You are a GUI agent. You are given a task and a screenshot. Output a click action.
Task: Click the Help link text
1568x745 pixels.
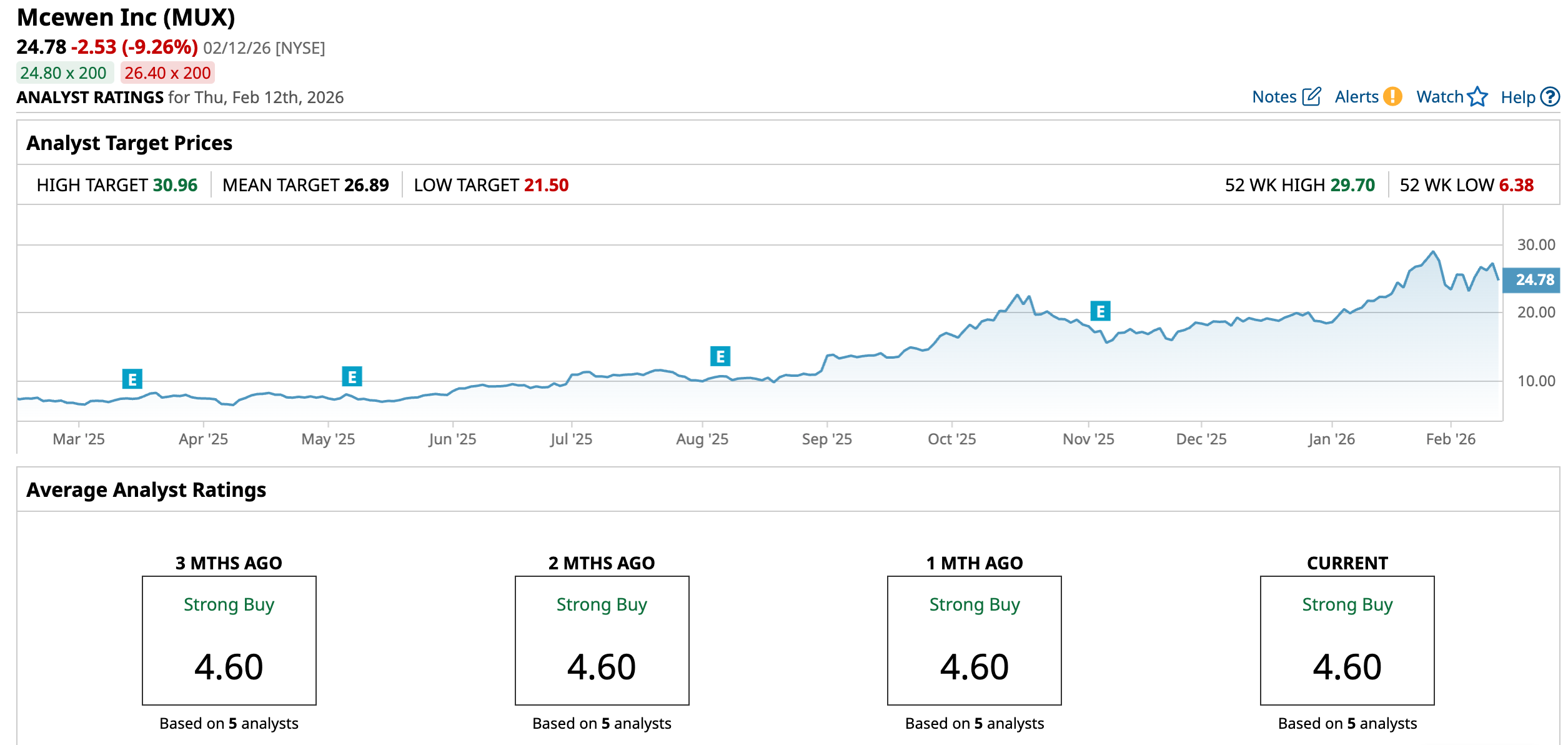click(x=1517, y=97)
